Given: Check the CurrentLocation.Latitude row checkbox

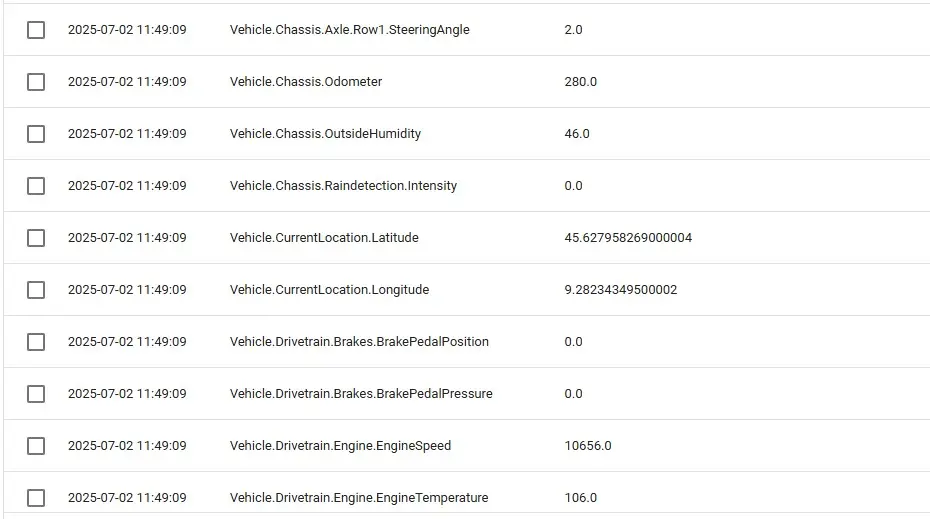Looking at the screenshot, I should (x=36, y=238).
